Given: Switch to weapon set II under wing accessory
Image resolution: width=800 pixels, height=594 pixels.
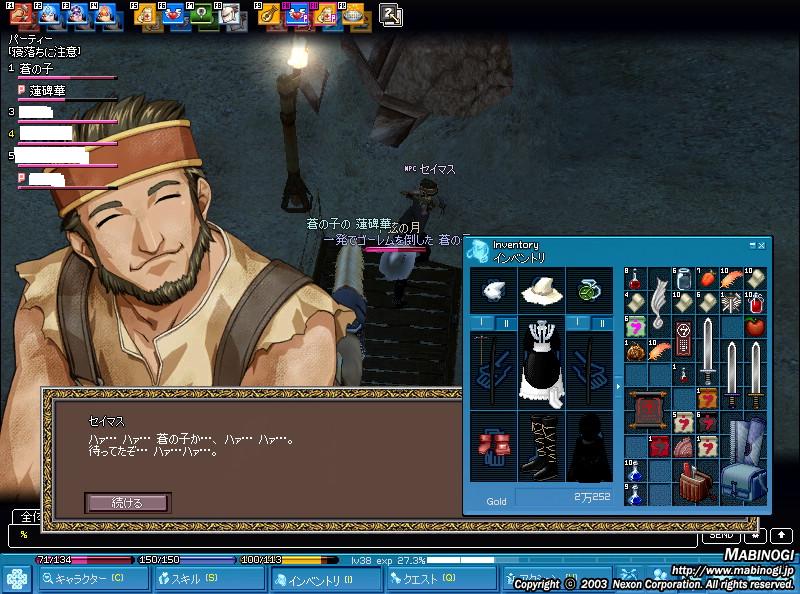Looking at the screenshot, I should [506, 323].
